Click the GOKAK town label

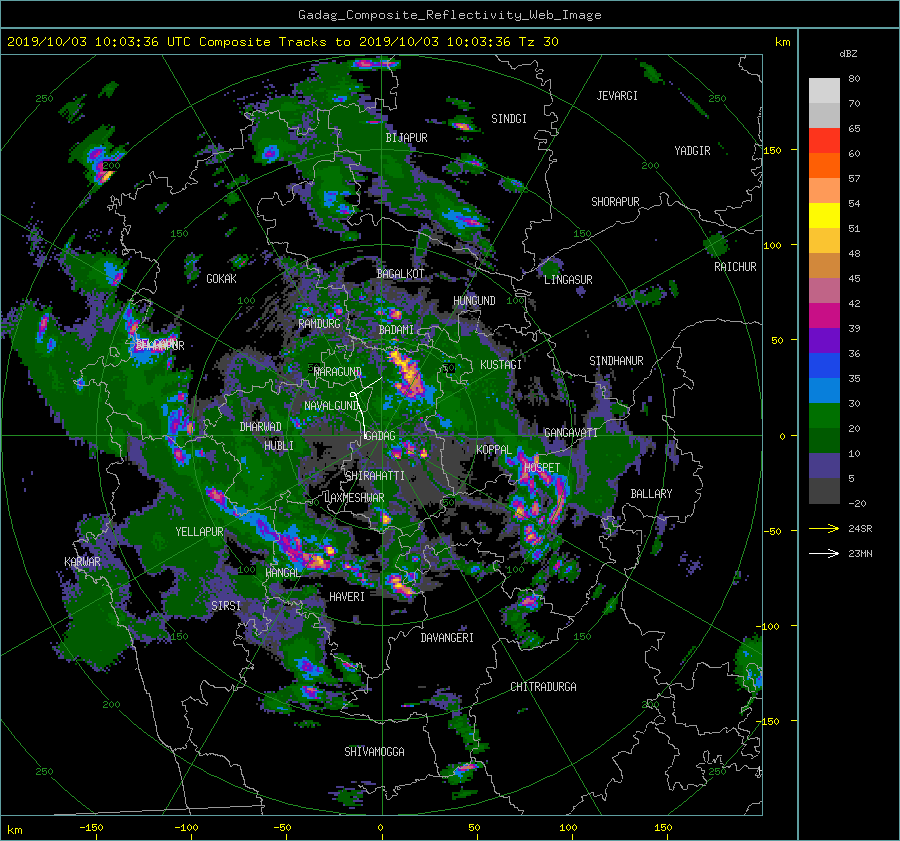pyautogui.click(x=221, y=279)
